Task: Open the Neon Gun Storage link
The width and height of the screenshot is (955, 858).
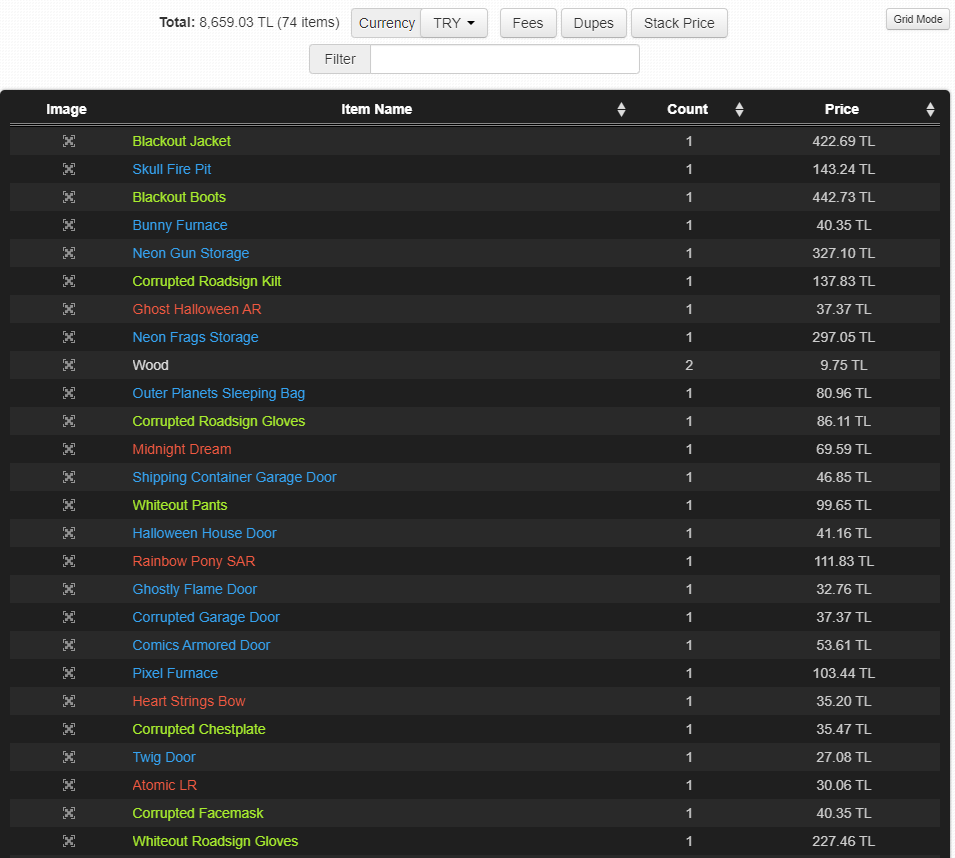Action: point(191,253)
